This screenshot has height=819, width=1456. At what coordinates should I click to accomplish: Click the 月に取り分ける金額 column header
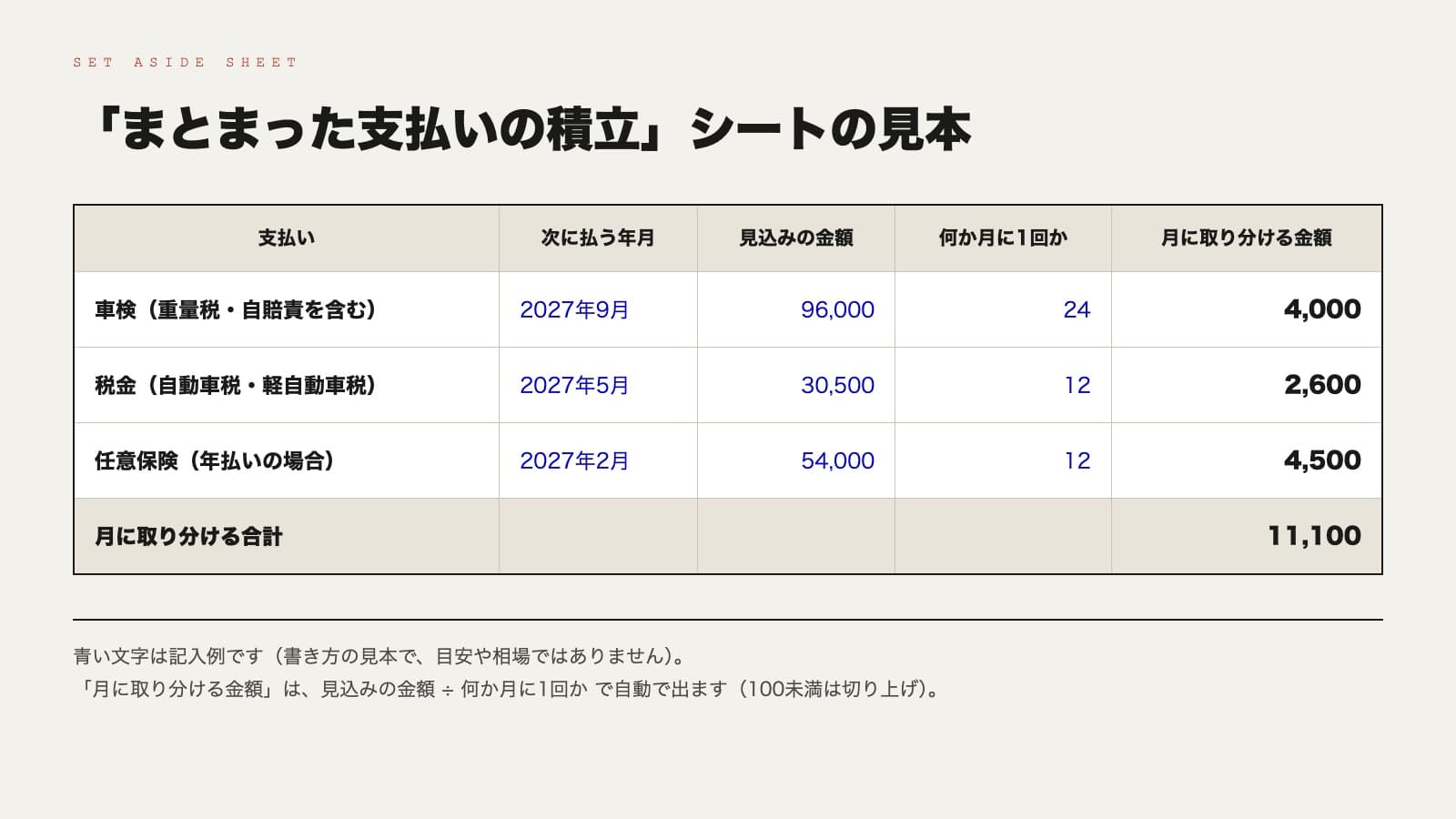point(1247,238)
